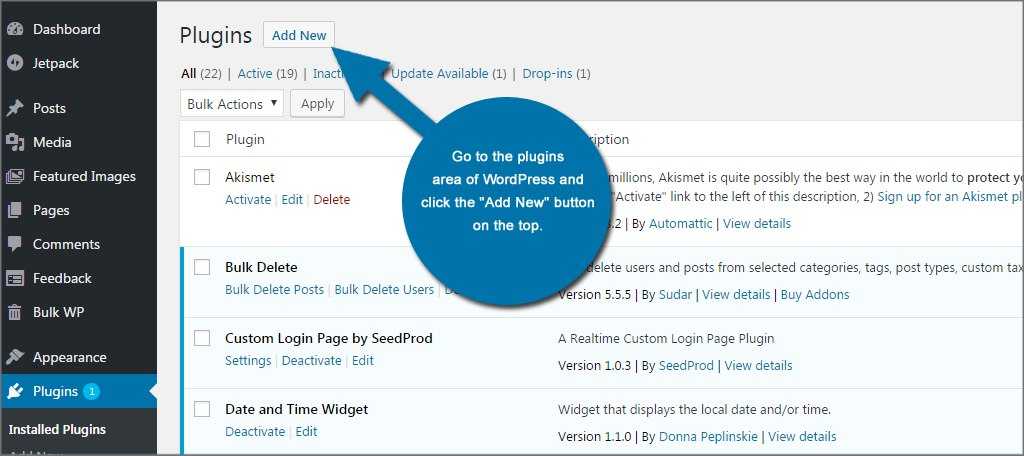Viewport: 1024px width, 456px height.
Task: Check the Date and Time Widget checkbox
Action: point(202,409)
